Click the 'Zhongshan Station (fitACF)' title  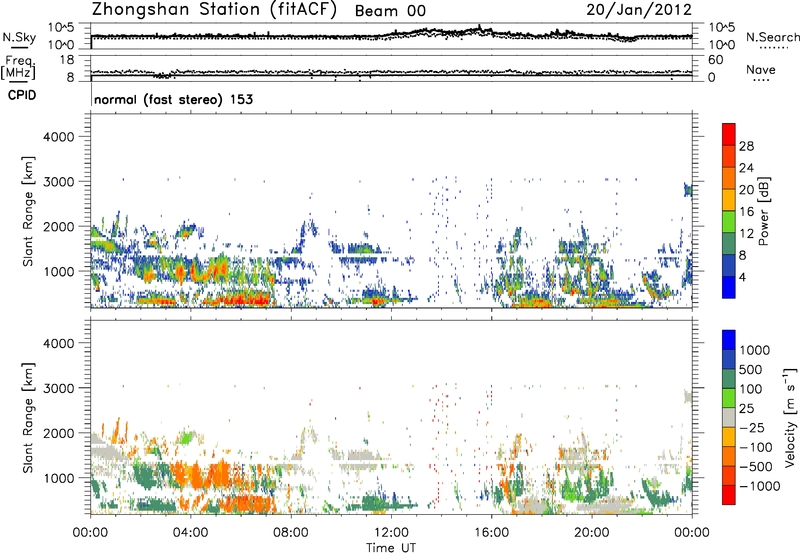coord(214,10)
